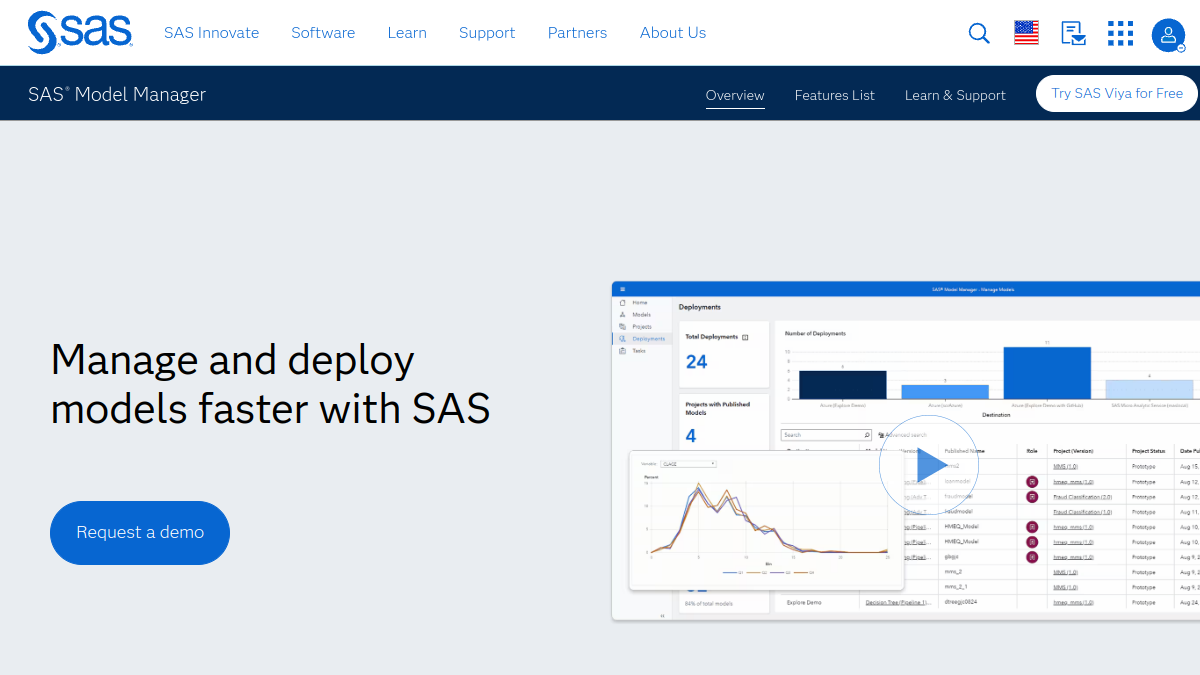The height and width of the screenshot is (675, 1200).
Task: Switch to the Features List tab
Action: (x=834, y=95)
